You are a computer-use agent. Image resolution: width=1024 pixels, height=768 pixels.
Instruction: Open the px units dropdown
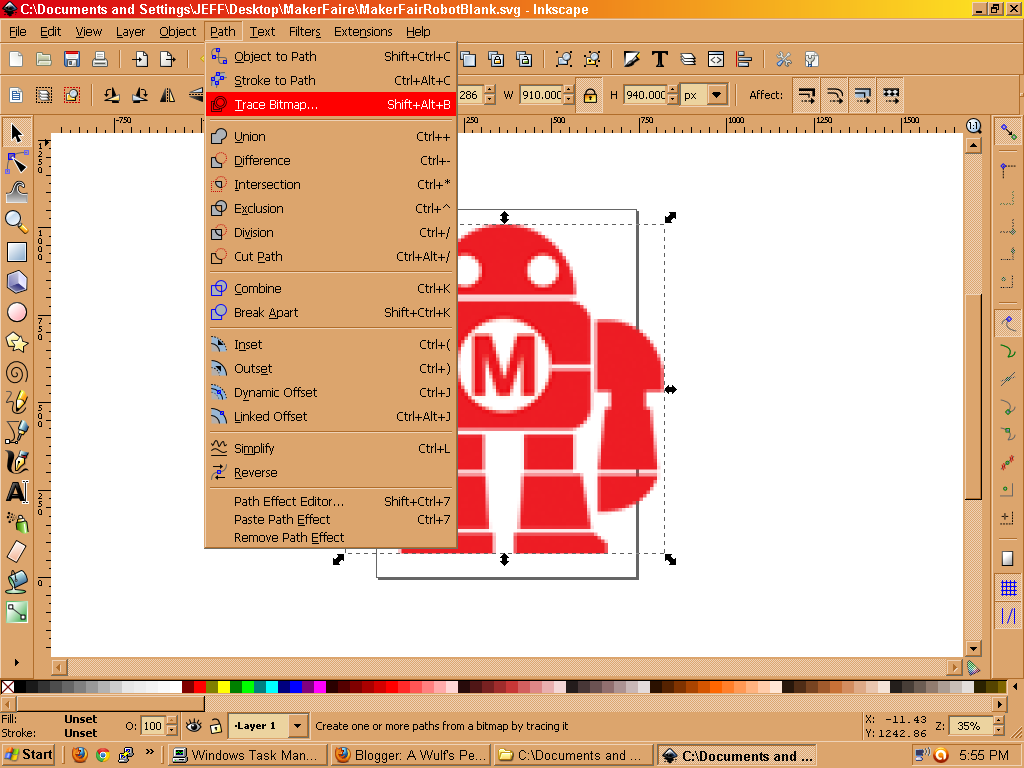[x=716, y=95]
